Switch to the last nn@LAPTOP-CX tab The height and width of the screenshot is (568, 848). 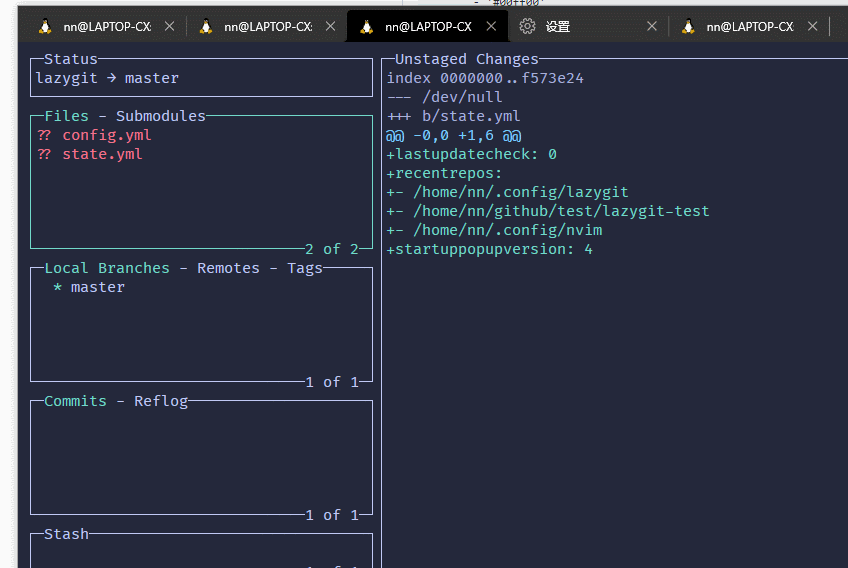(749, 26)
